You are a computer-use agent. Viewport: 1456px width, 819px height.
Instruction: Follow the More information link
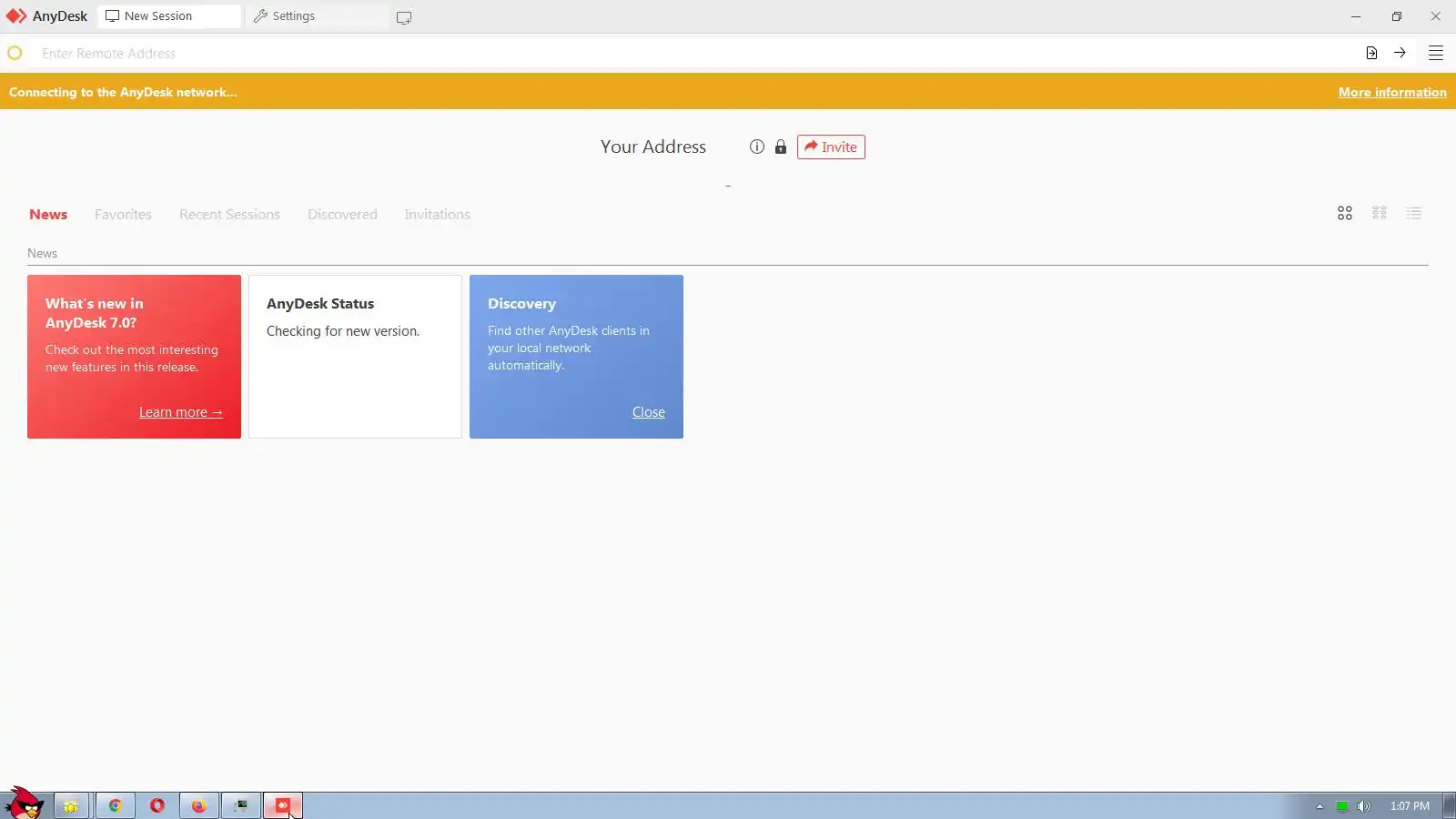pos(1392,92)
